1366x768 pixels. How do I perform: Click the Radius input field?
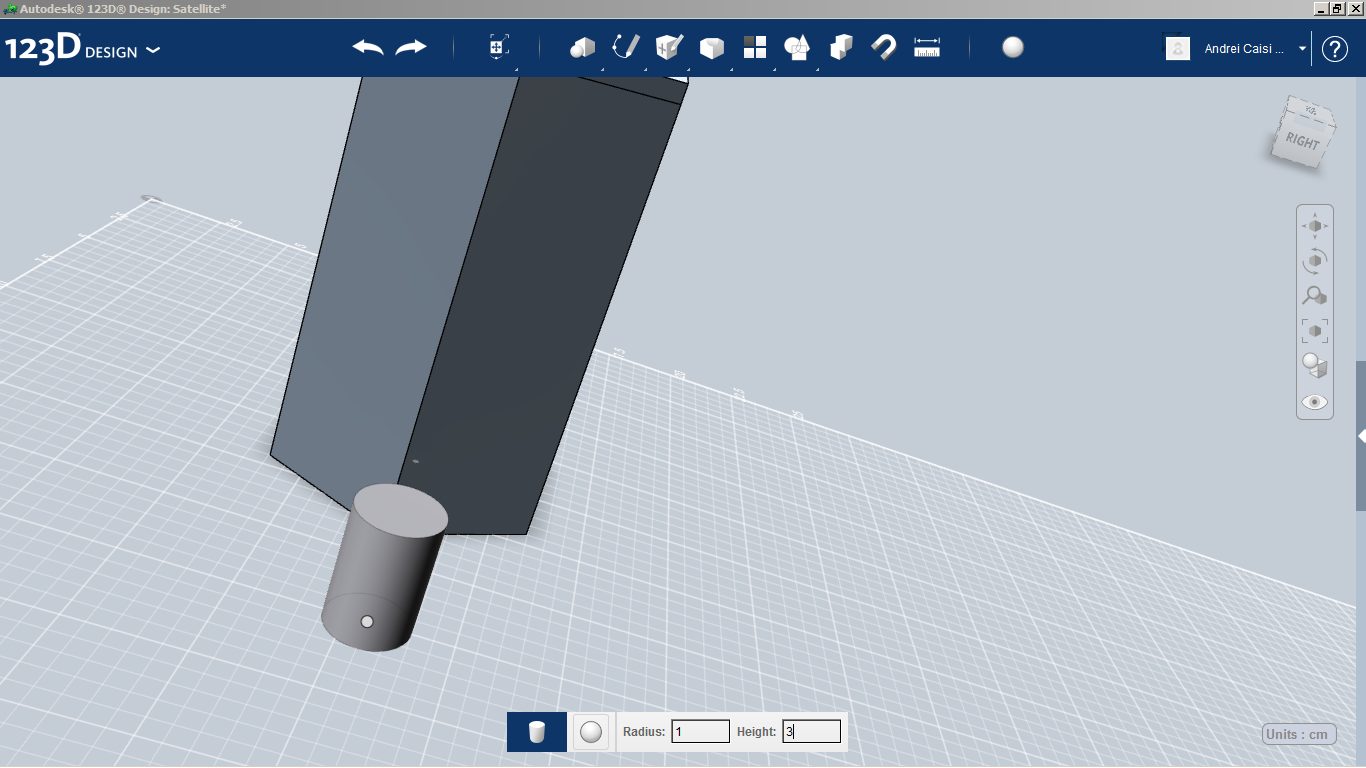pos(700,732)
